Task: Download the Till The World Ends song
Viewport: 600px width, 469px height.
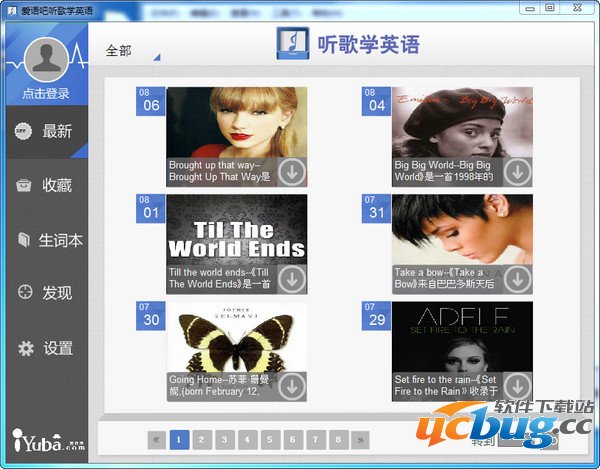Action: 291,278
